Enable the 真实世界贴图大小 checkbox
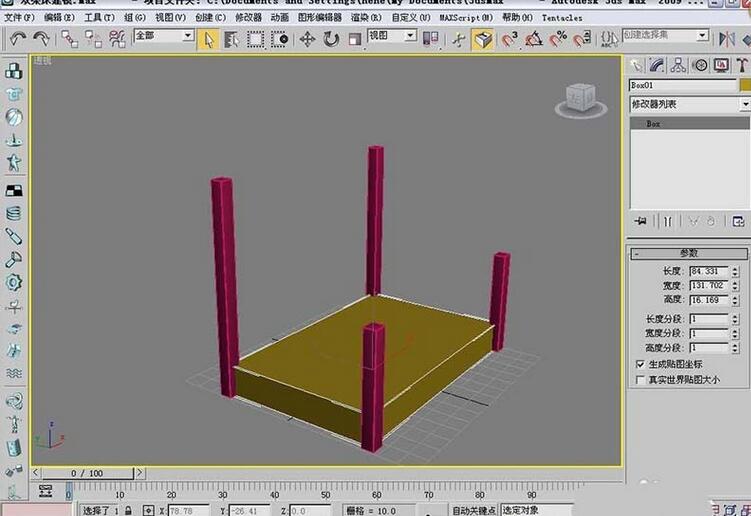 [640, 380]
